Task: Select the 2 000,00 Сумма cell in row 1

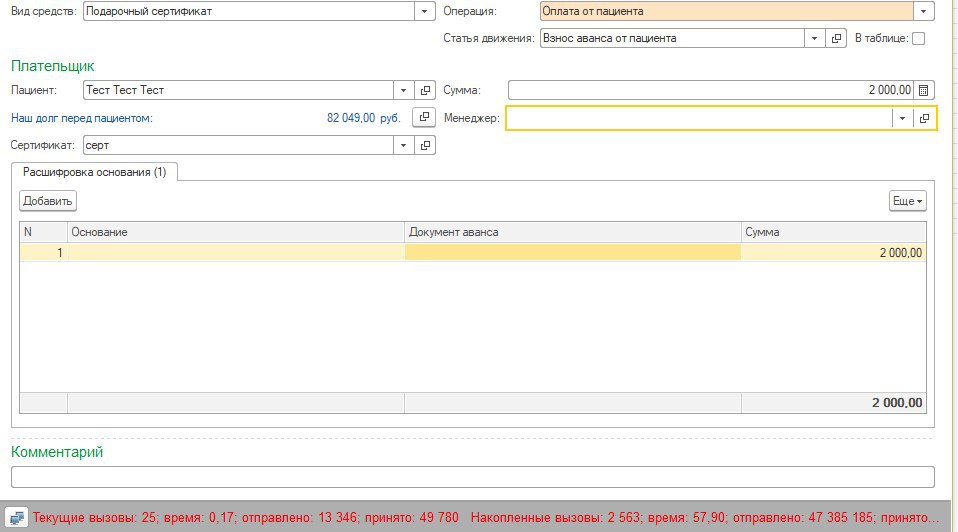Action: [833, 252]
